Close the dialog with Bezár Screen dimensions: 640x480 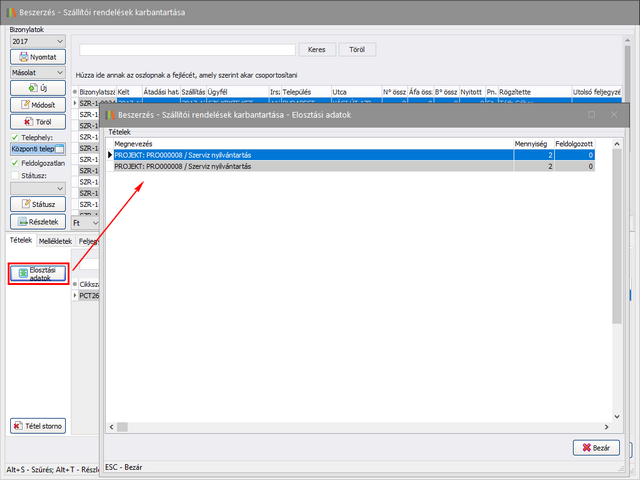tap(596, 447)
